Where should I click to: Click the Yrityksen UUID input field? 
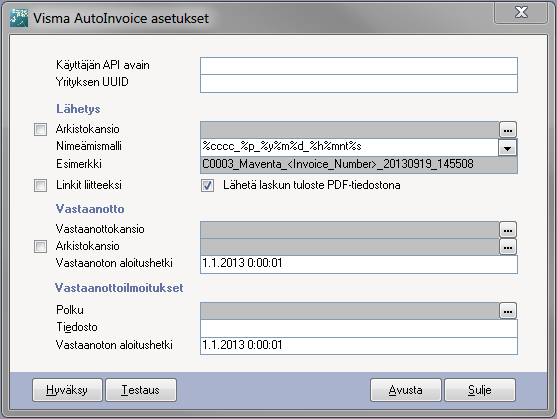point(359,84)
